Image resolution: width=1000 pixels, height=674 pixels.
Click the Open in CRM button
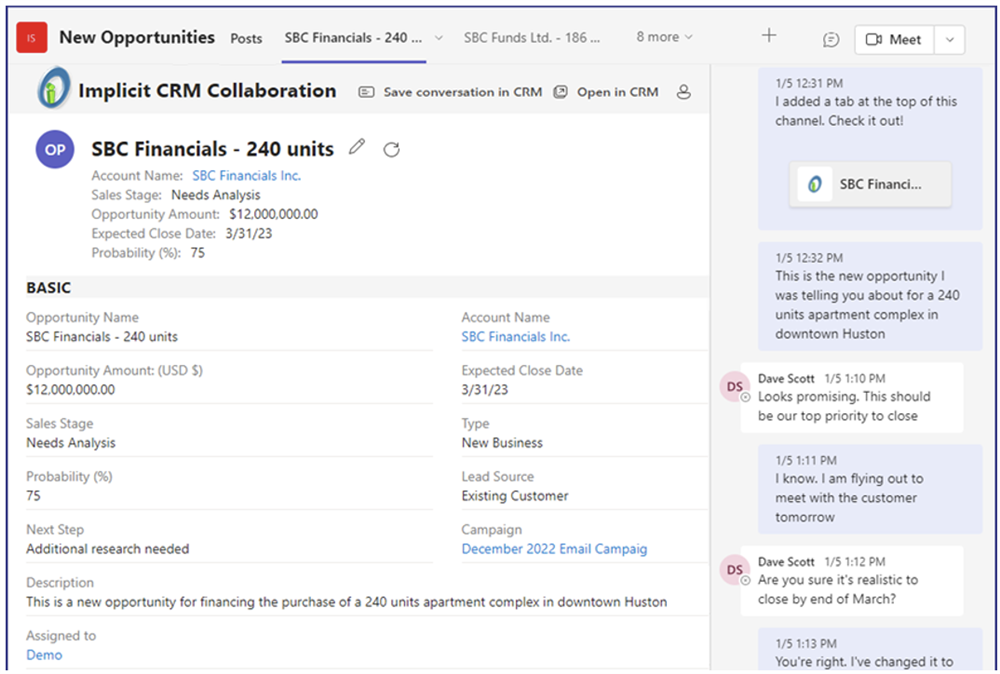click(x=607, y=92)
